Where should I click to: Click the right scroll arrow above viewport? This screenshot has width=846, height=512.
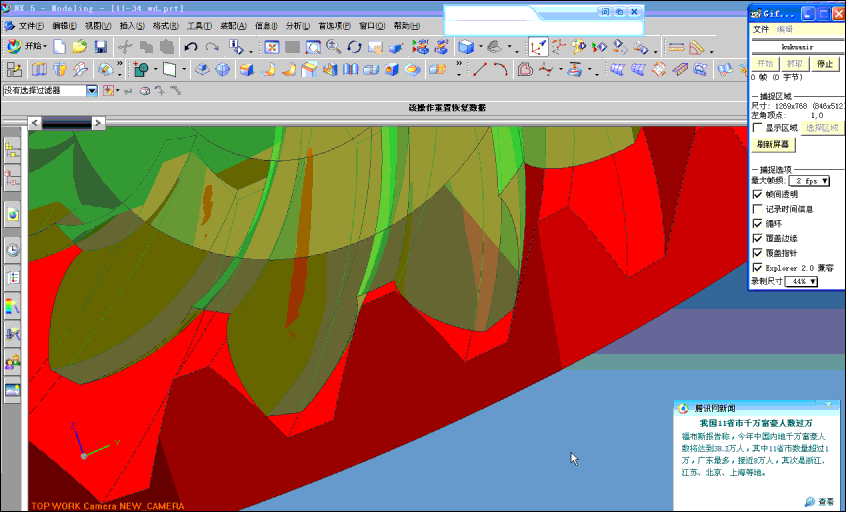pos(98,123)
